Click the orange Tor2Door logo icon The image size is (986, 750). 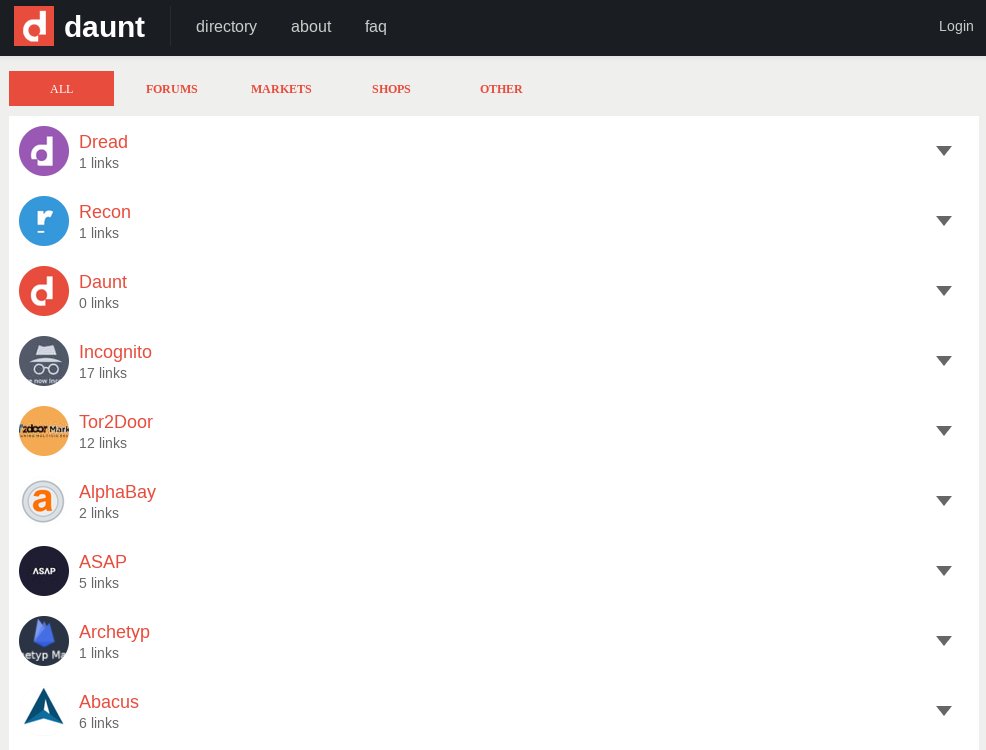[43, 431]
